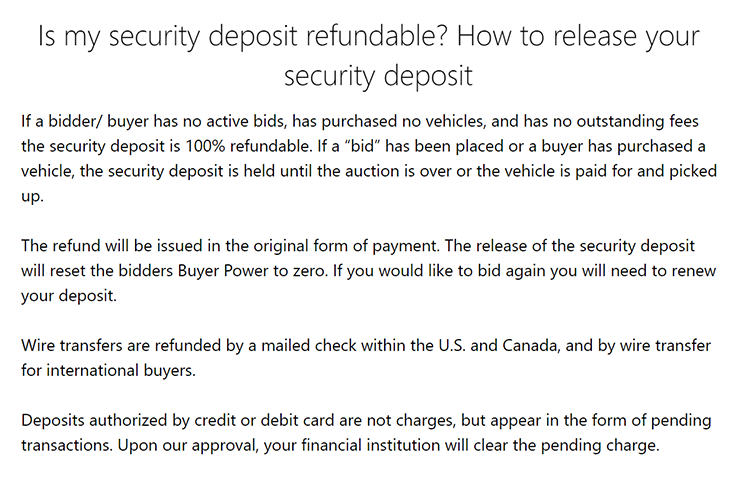The width and height of the screenshot is (740, 482).
Task: Click the words 'mailed check'
Action: [309, 346]
